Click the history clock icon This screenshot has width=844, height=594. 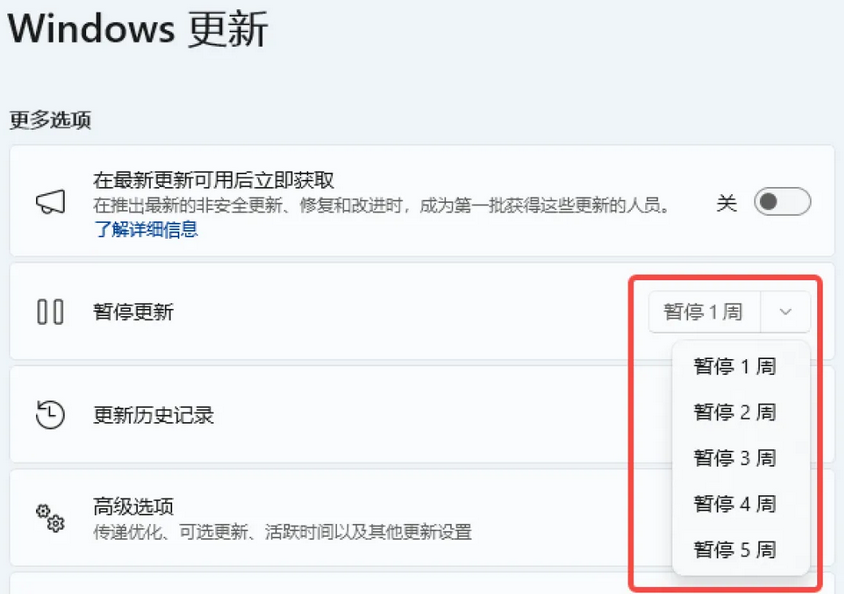[x=50, y=415]
